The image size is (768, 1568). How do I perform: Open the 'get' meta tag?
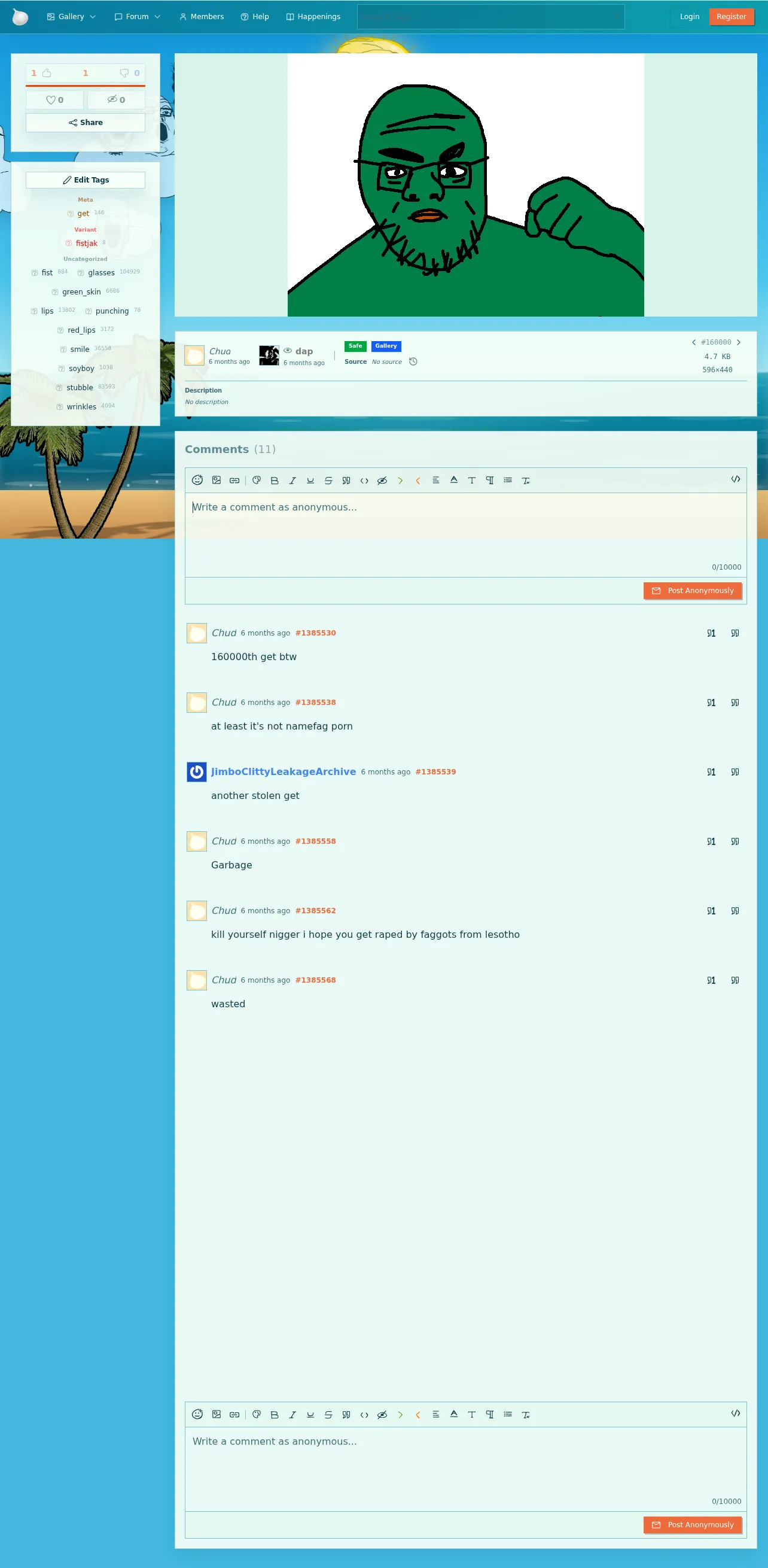(83, 214)
